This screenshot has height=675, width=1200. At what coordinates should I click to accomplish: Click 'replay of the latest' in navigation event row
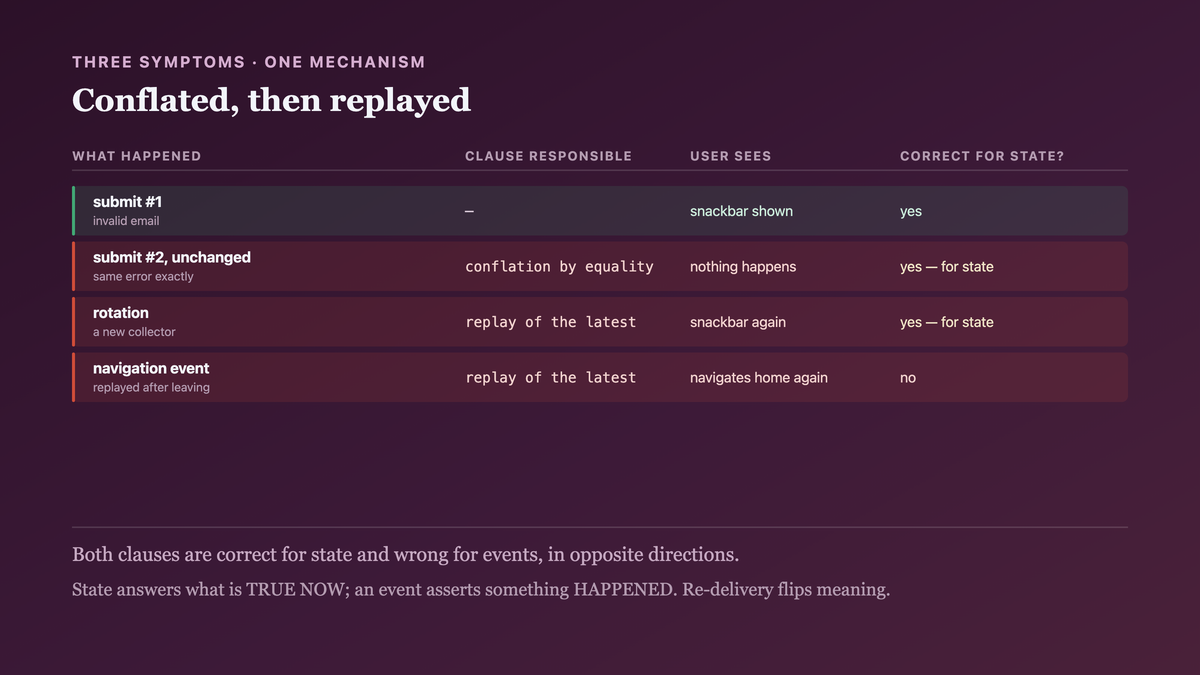pyautogui.click(x=550, y=378)
